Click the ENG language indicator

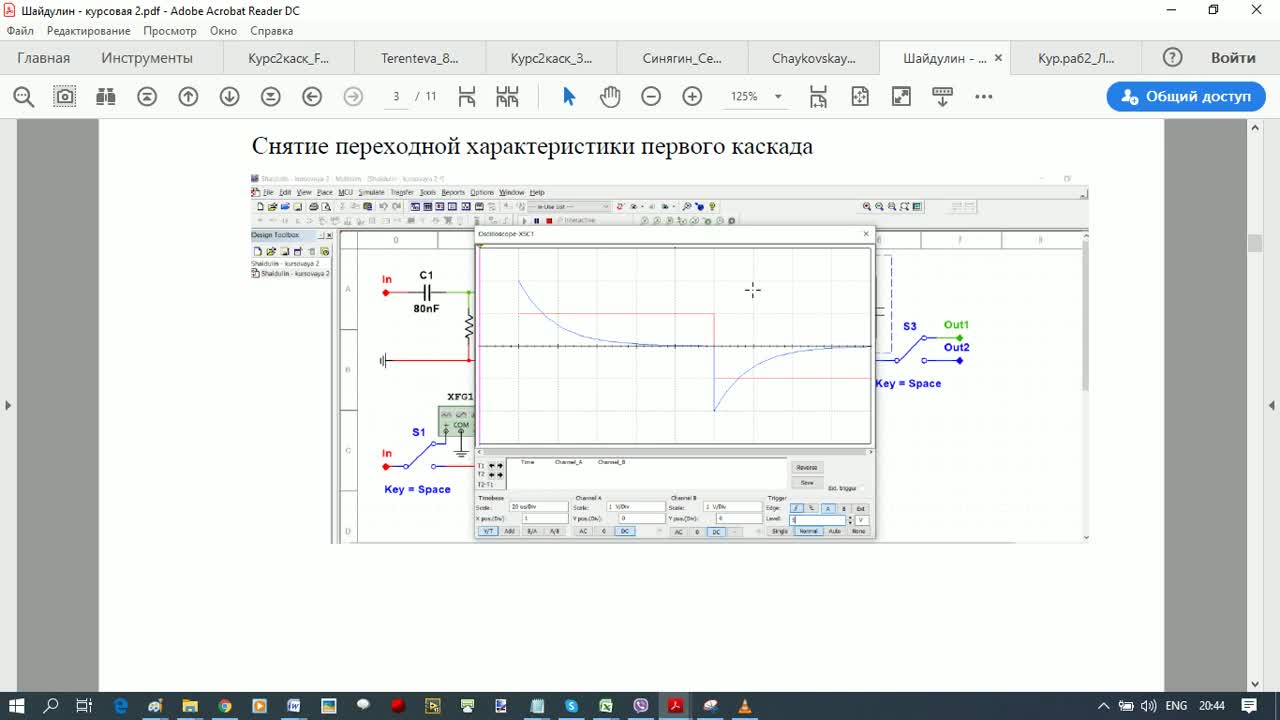tap(1176, 706)
